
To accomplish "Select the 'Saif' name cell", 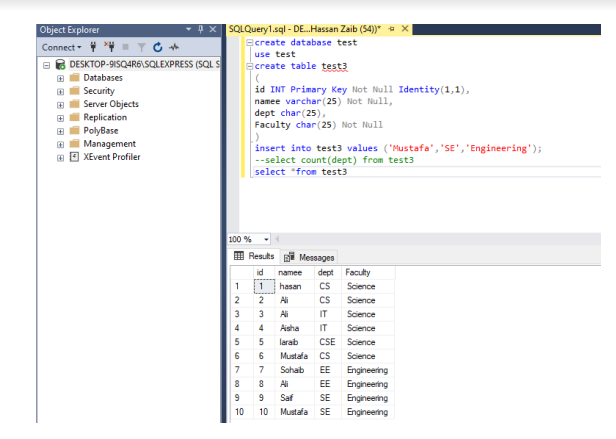I will pos(295,398).
